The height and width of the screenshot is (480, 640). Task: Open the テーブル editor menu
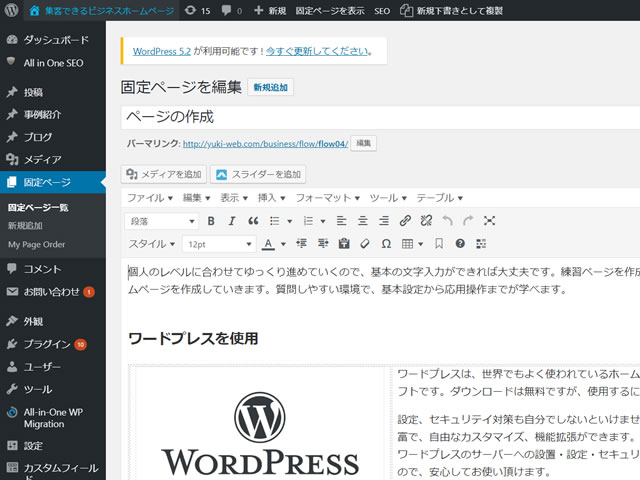(439, 198)
